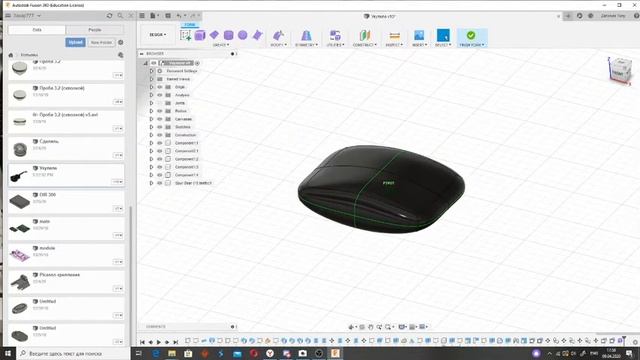Viewport: 640px width, 360px height.
Task: Click the New Folder button
Action: tap(101, 42)
